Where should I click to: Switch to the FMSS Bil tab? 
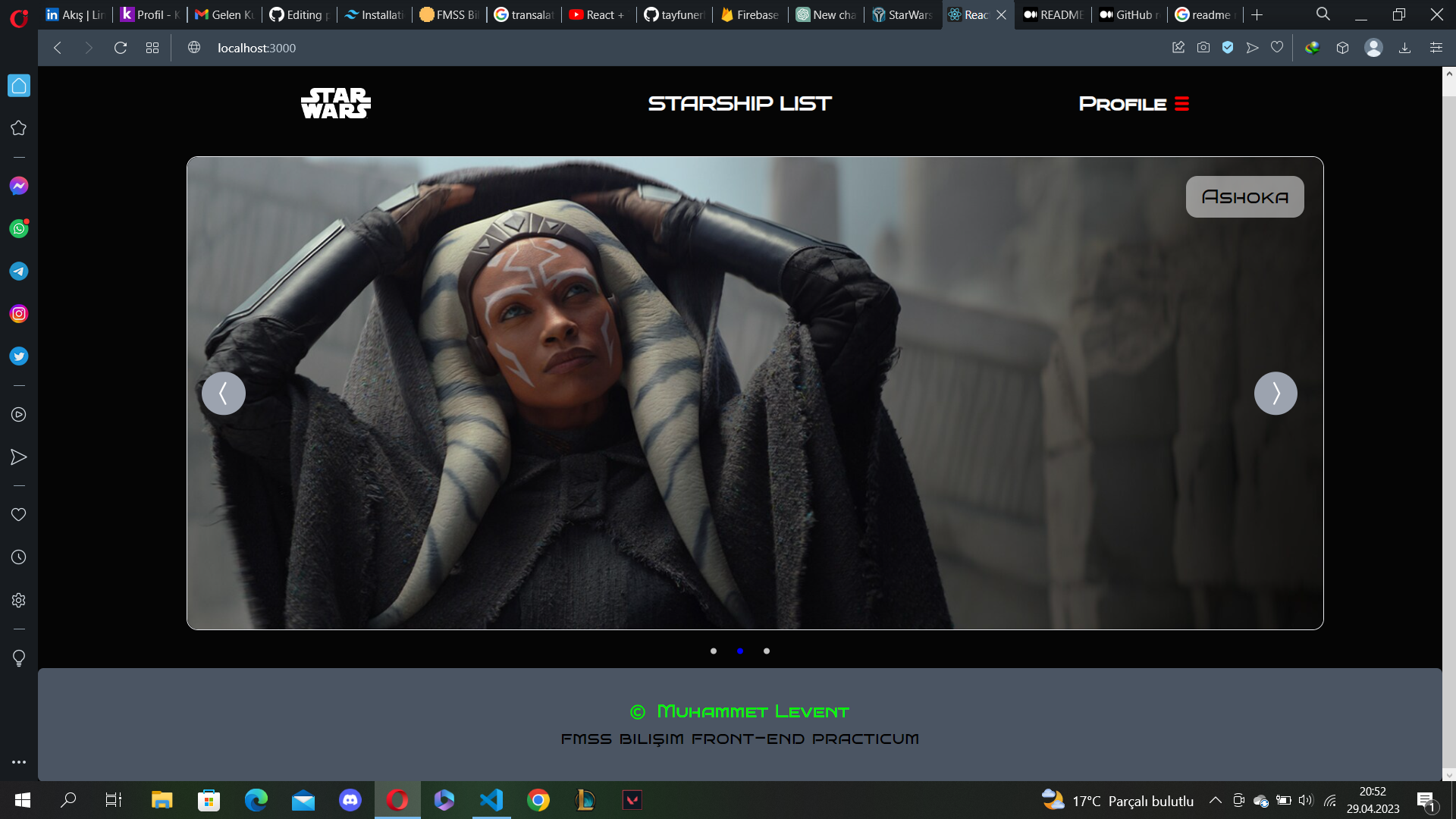point(450,14)
